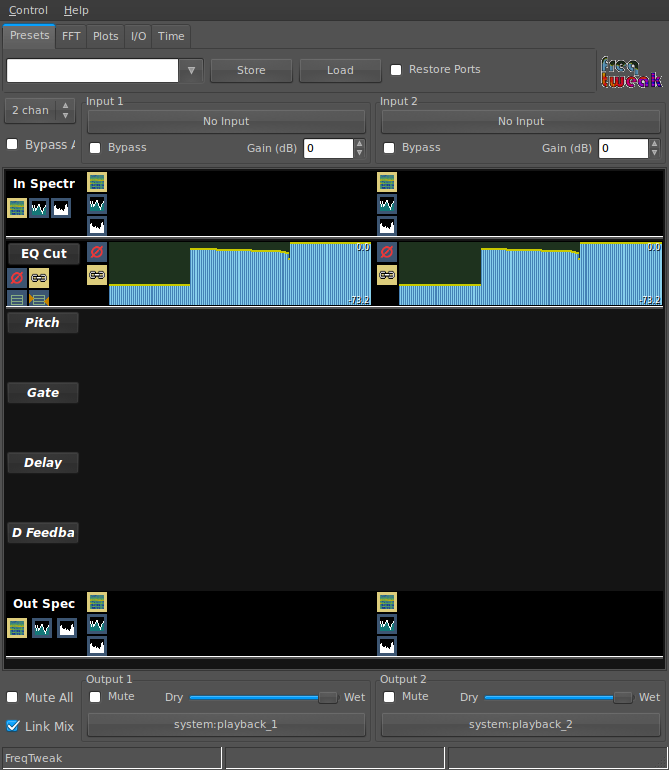Adjust the Output 1 Dry/Wet mix slider

(x=264, y=697)
